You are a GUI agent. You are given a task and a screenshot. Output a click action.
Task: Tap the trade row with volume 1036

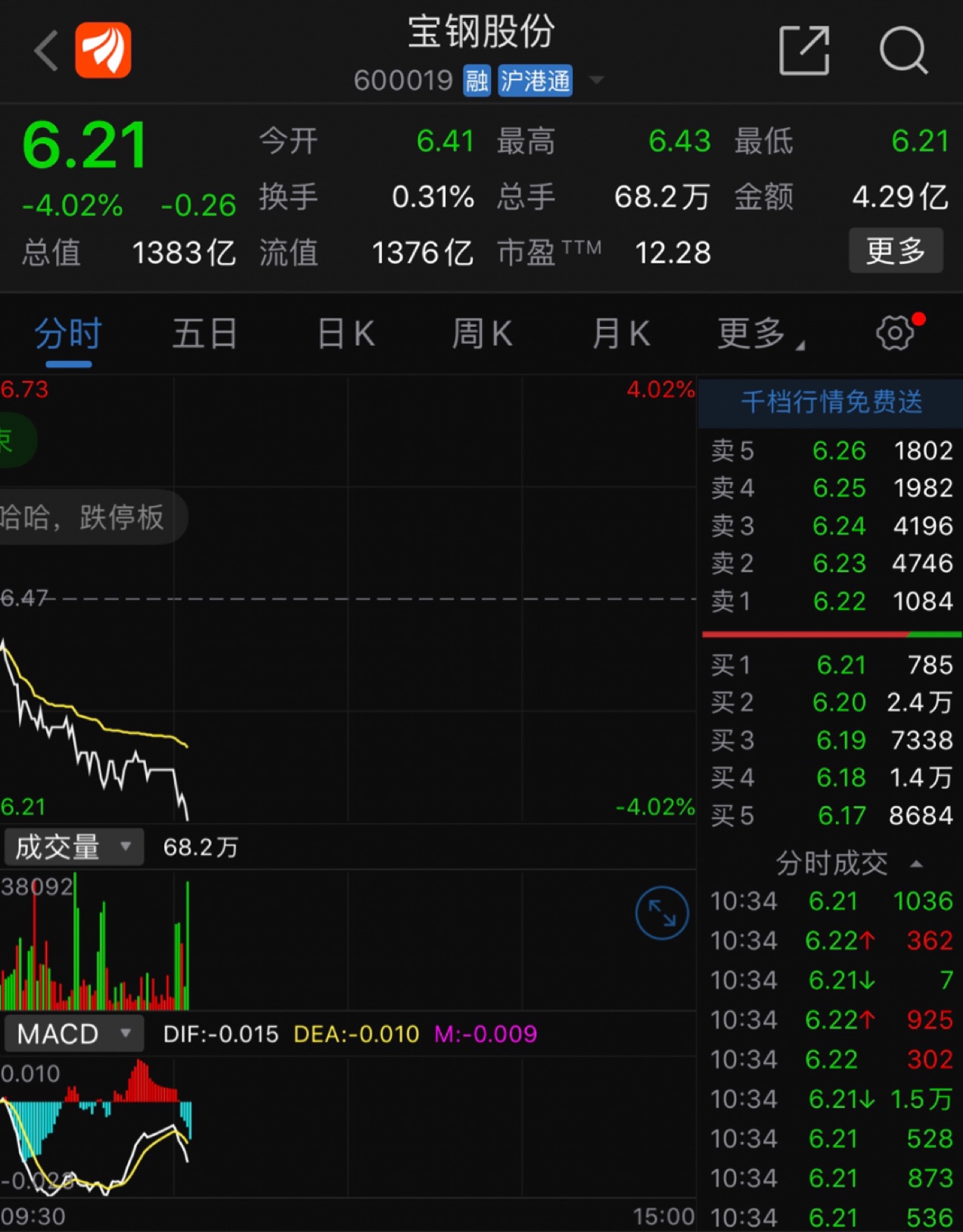point(831,901)
